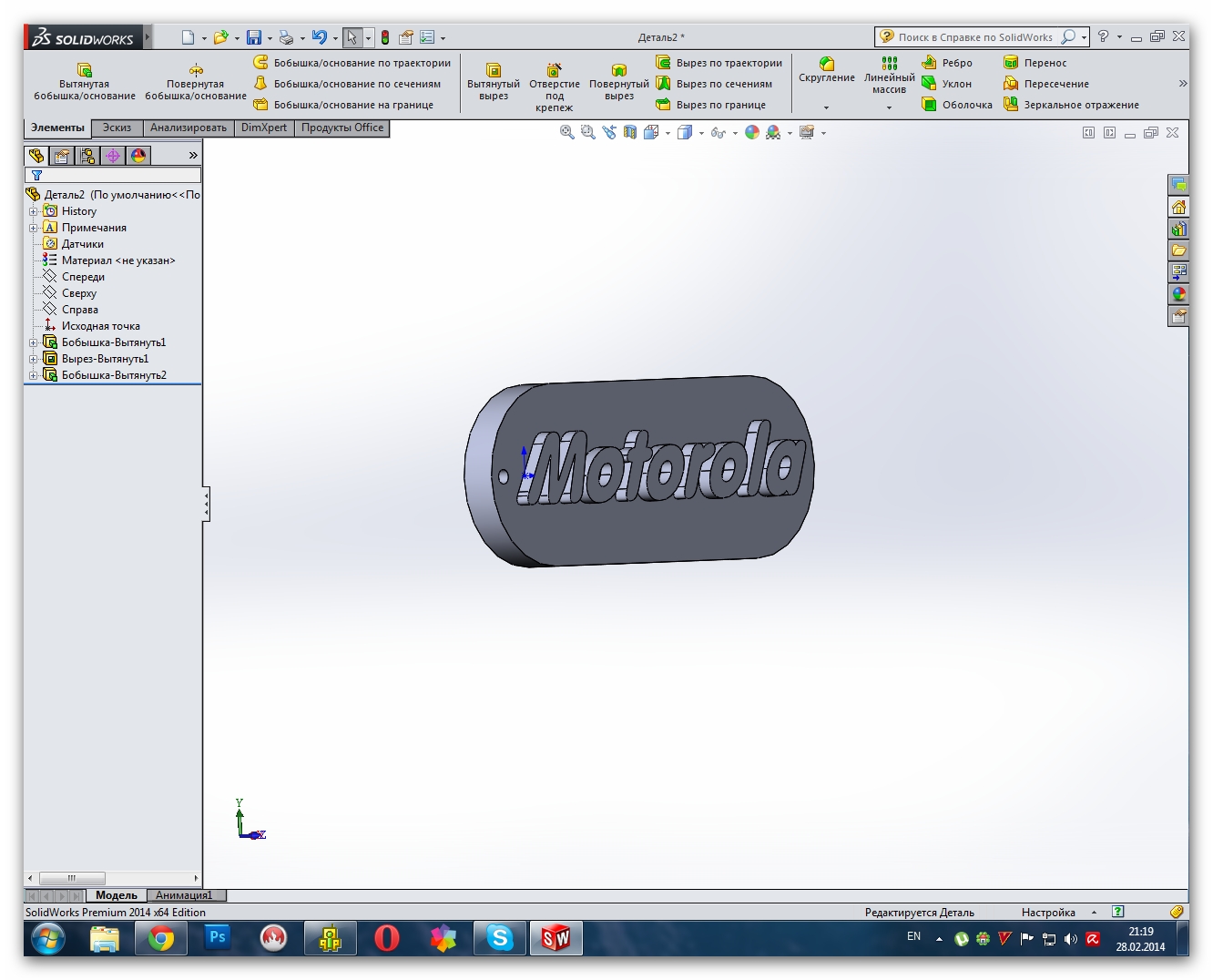This screenshot has width=1213, height=980.
Task: Open the Линейный массив dropdown arrow
Action: point(890,107)
